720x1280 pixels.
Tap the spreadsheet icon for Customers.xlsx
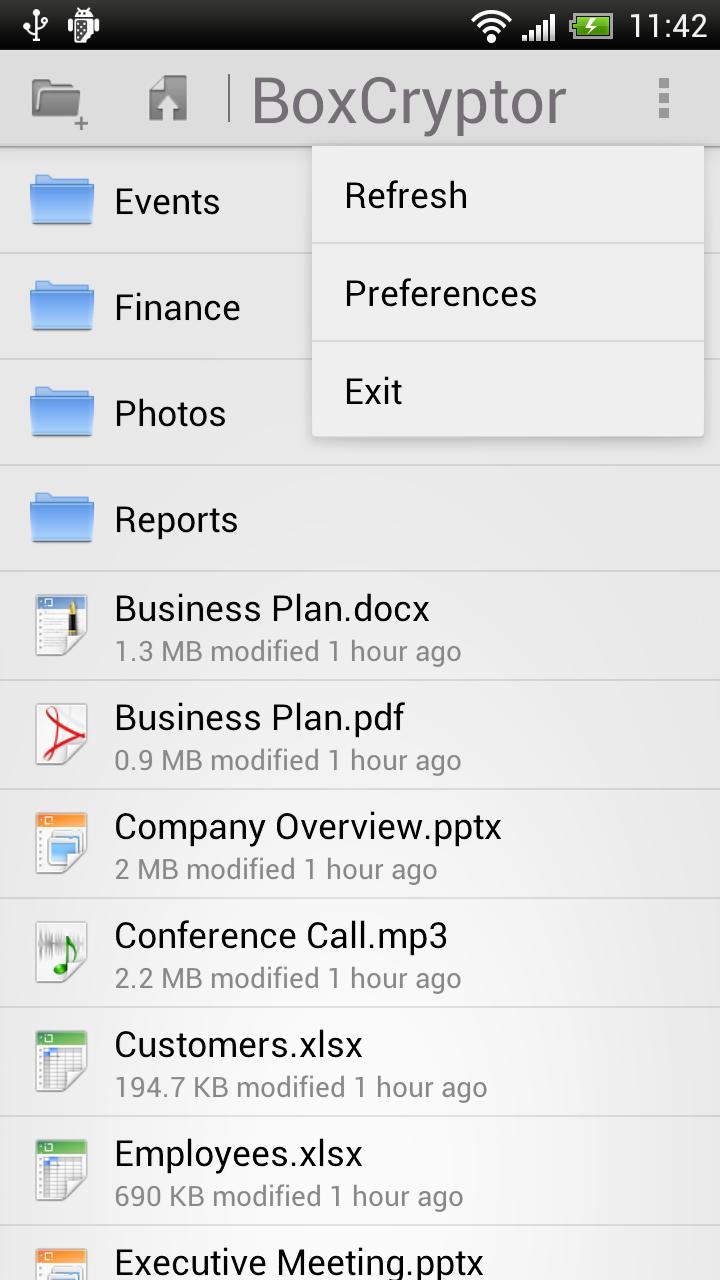click(61, 1061)
